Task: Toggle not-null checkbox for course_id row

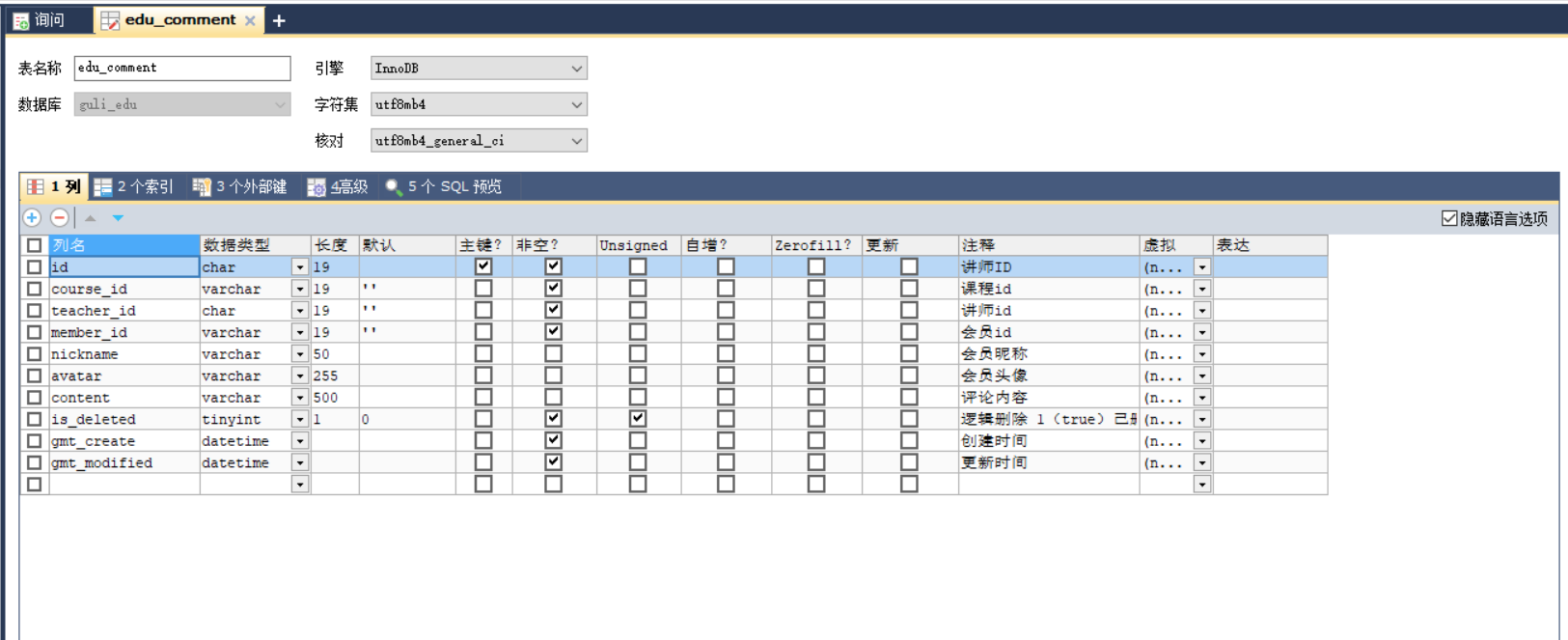Action: click(553, 289)
